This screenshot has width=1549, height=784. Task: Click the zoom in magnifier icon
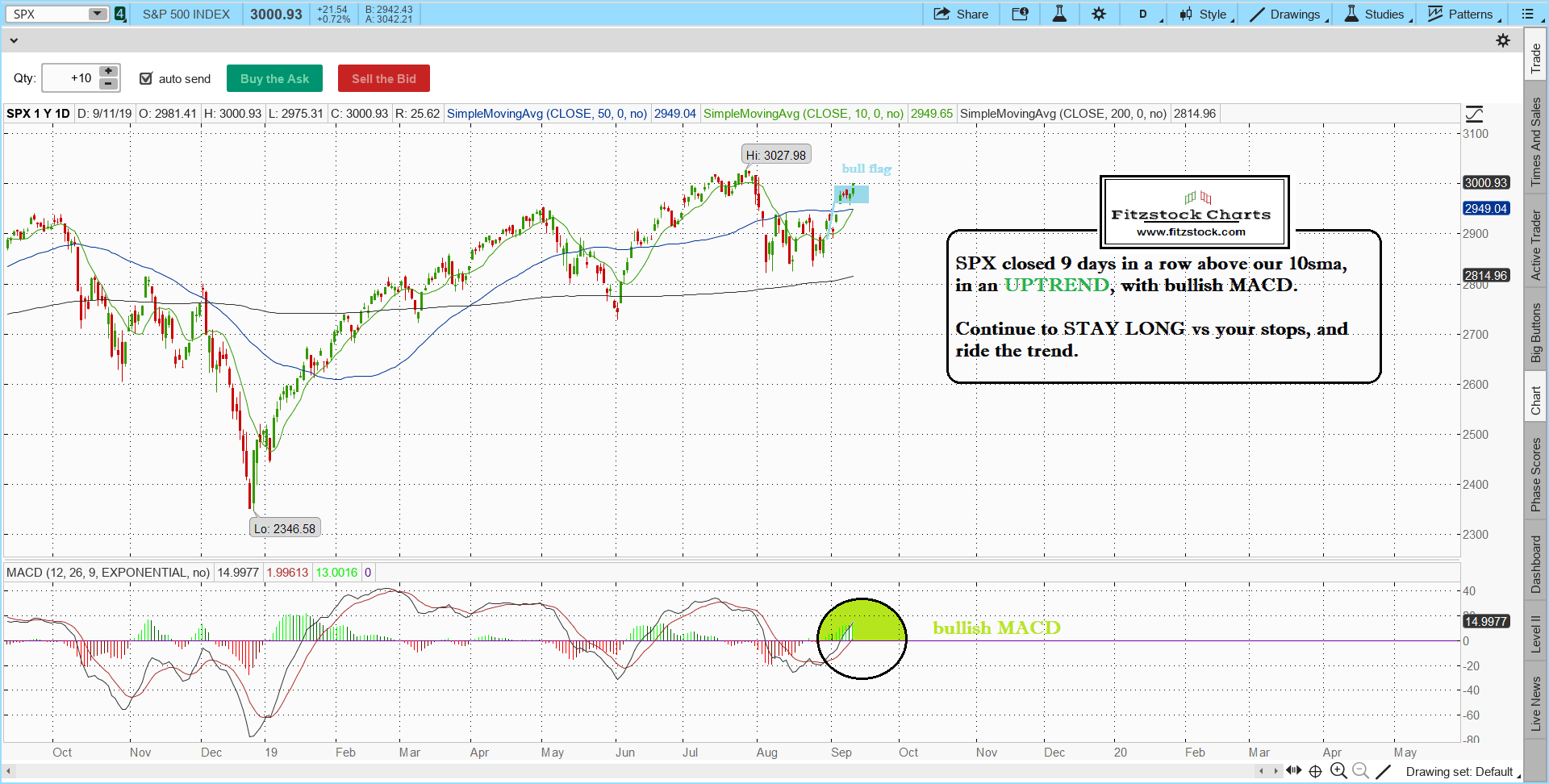click(x=1338, y=771)
